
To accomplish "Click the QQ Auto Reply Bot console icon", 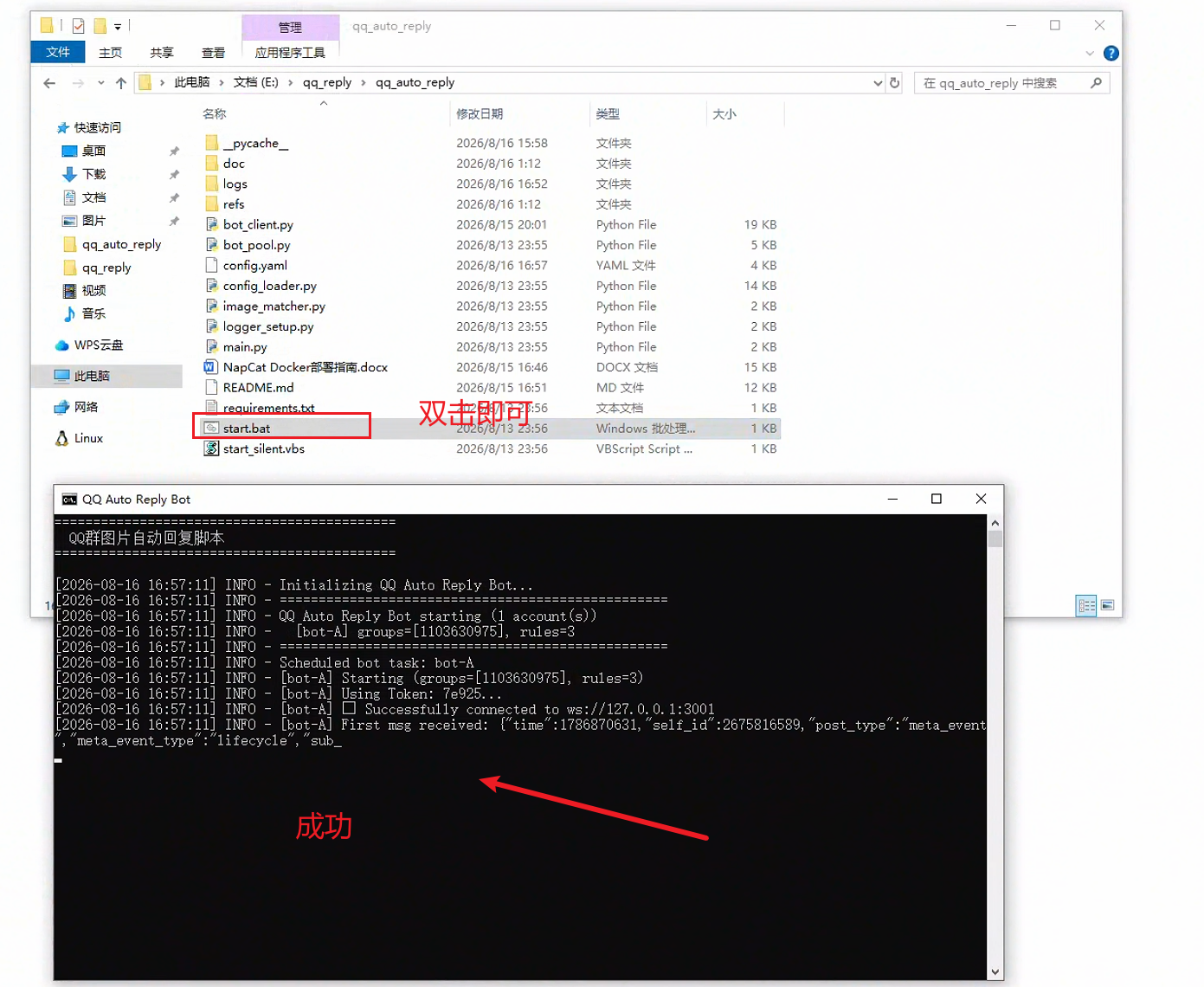I will point(69,500).
